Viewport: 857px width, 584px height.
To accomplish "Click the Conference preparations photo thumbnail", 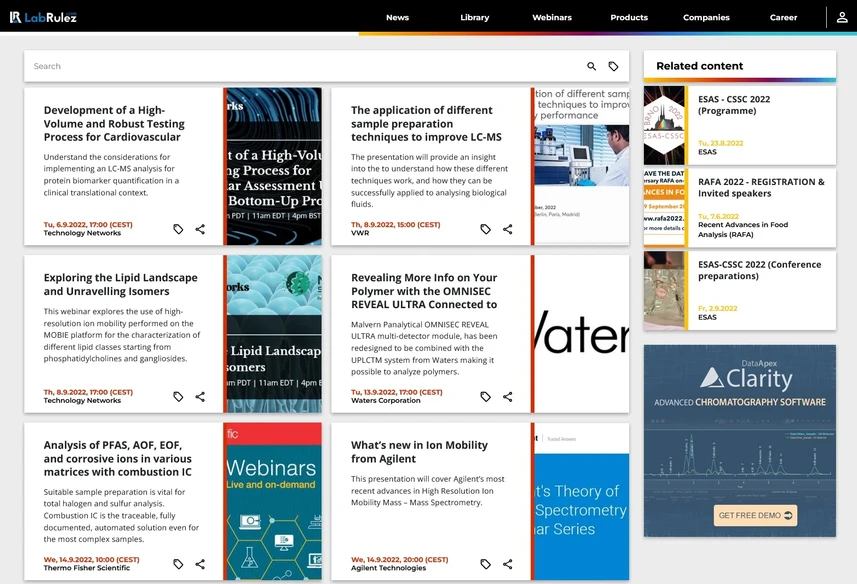I will tap(664, 291).
